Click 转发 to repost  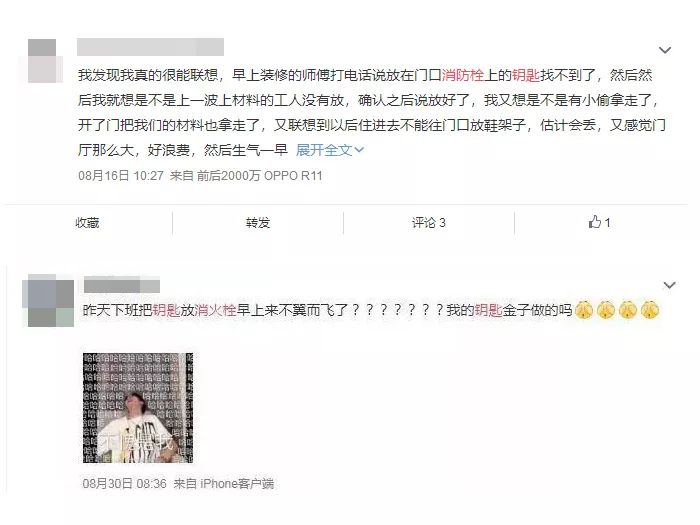pyautogui.click(x=258, y=222)
